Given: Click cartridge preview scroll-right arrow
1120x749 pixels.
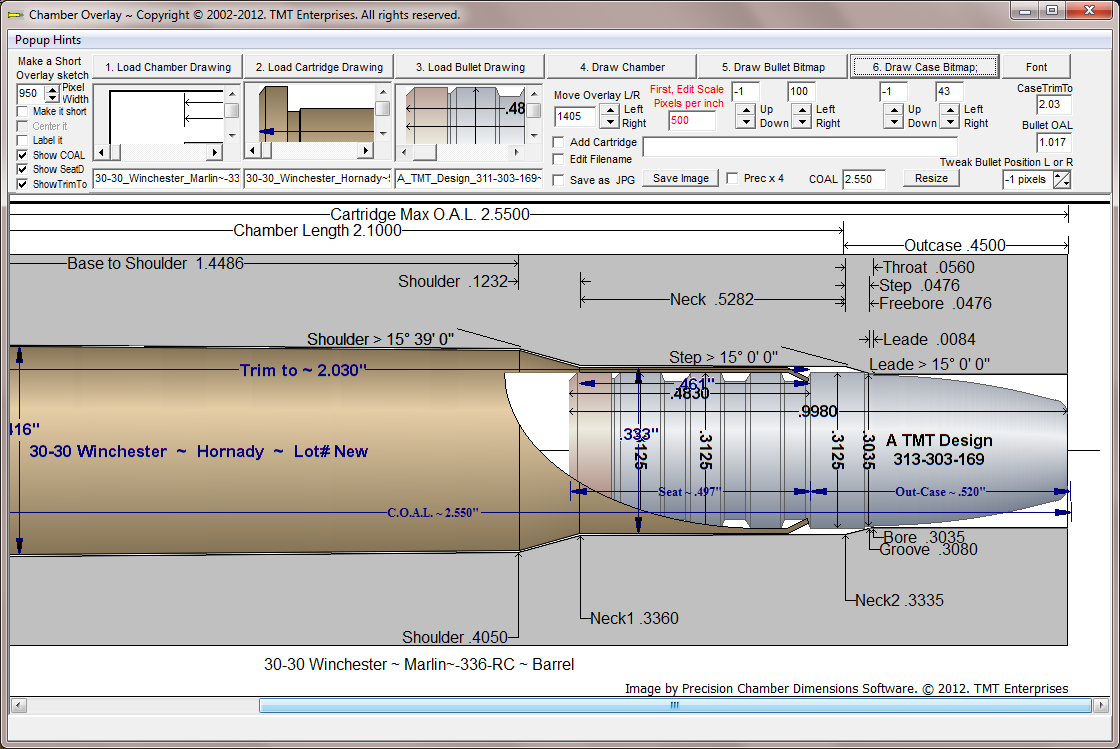Looking at the screenshot, I should coord(366,151).
